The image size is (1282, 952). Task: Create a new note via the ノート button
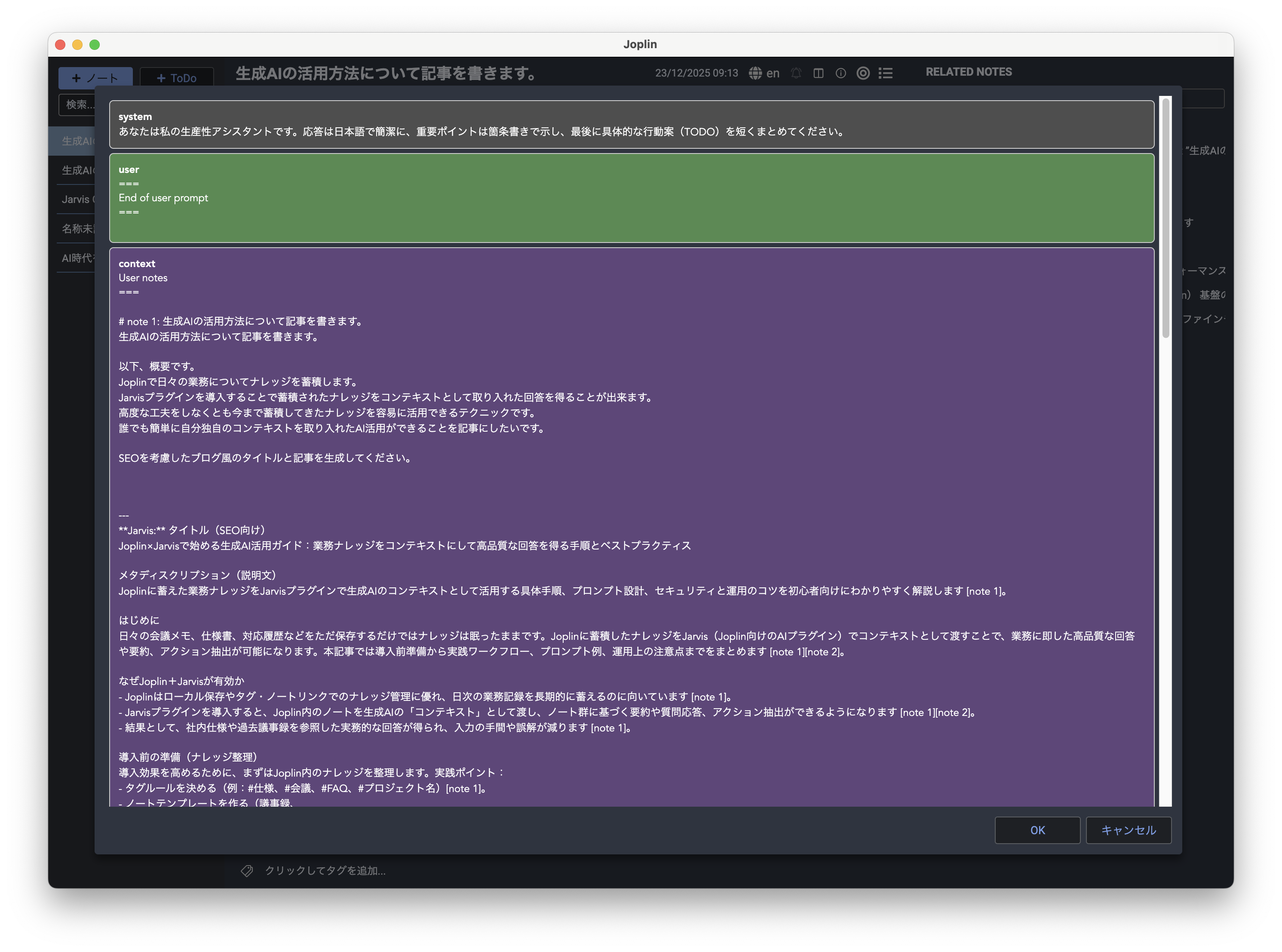95,77
